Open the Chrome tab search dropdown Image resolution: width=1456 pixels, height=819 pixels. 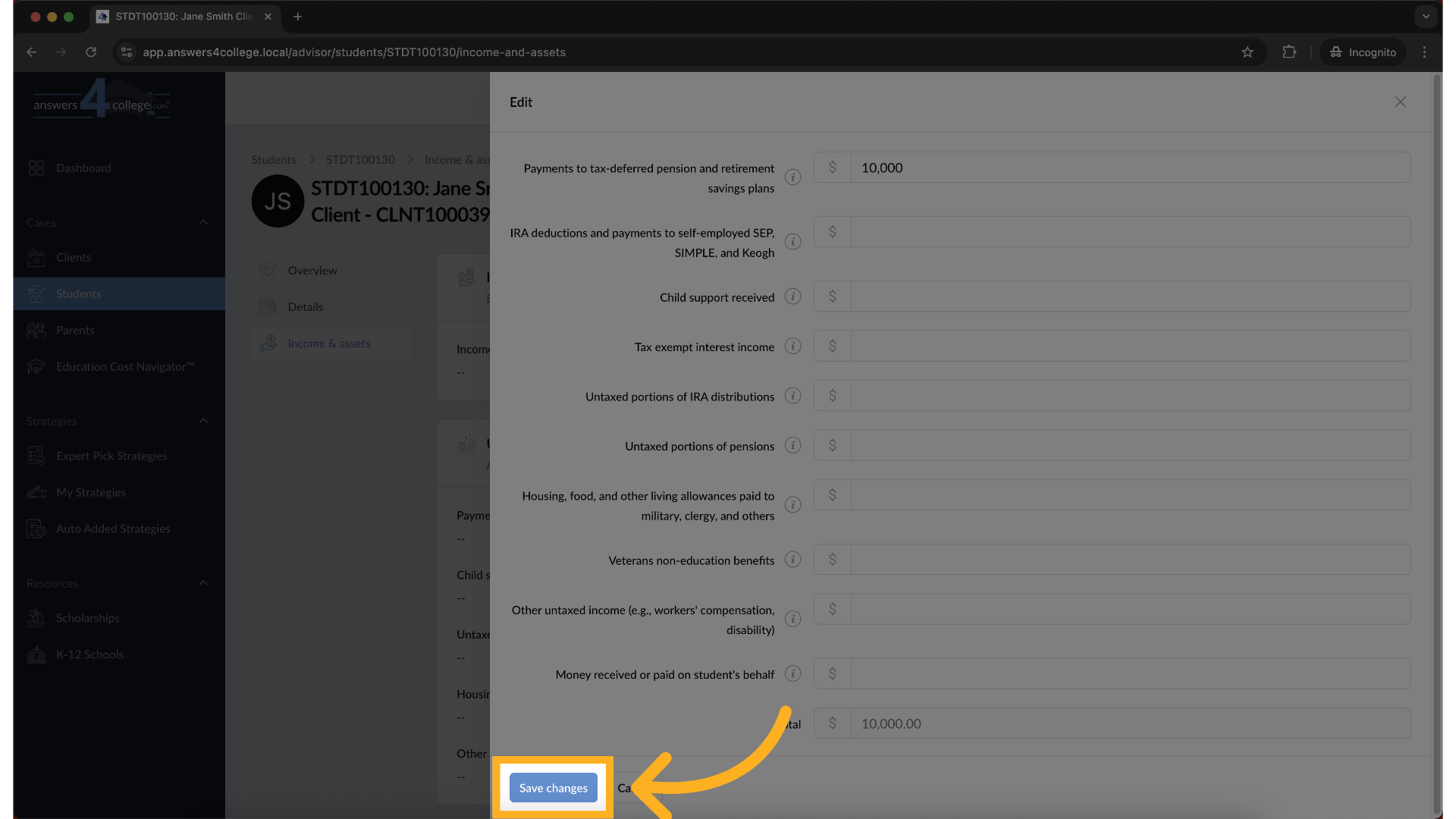1426,16
